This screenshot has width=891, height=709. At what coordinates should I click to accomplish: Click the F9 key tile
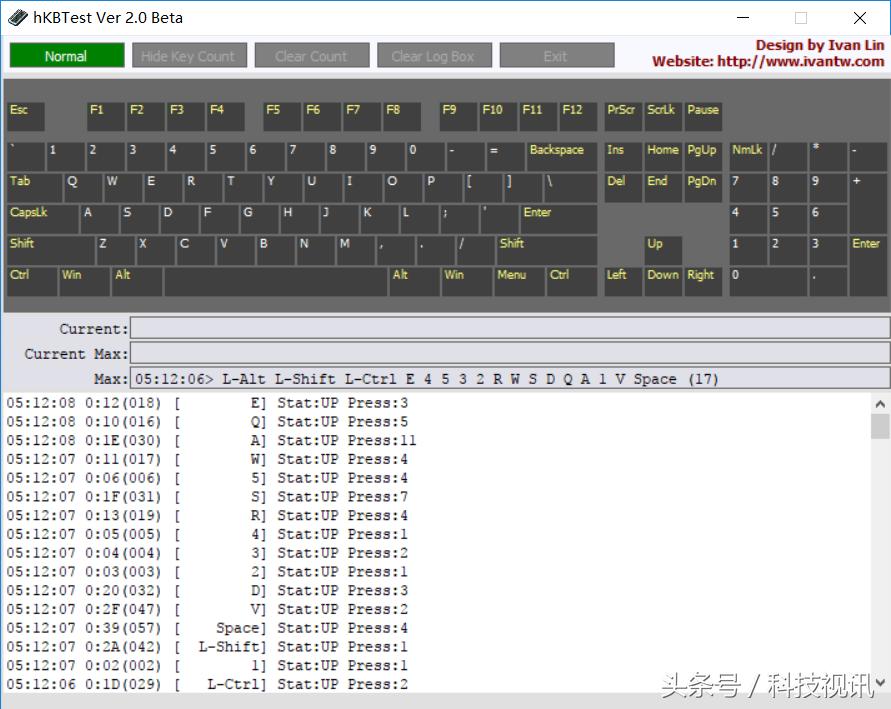click(459, 116)
